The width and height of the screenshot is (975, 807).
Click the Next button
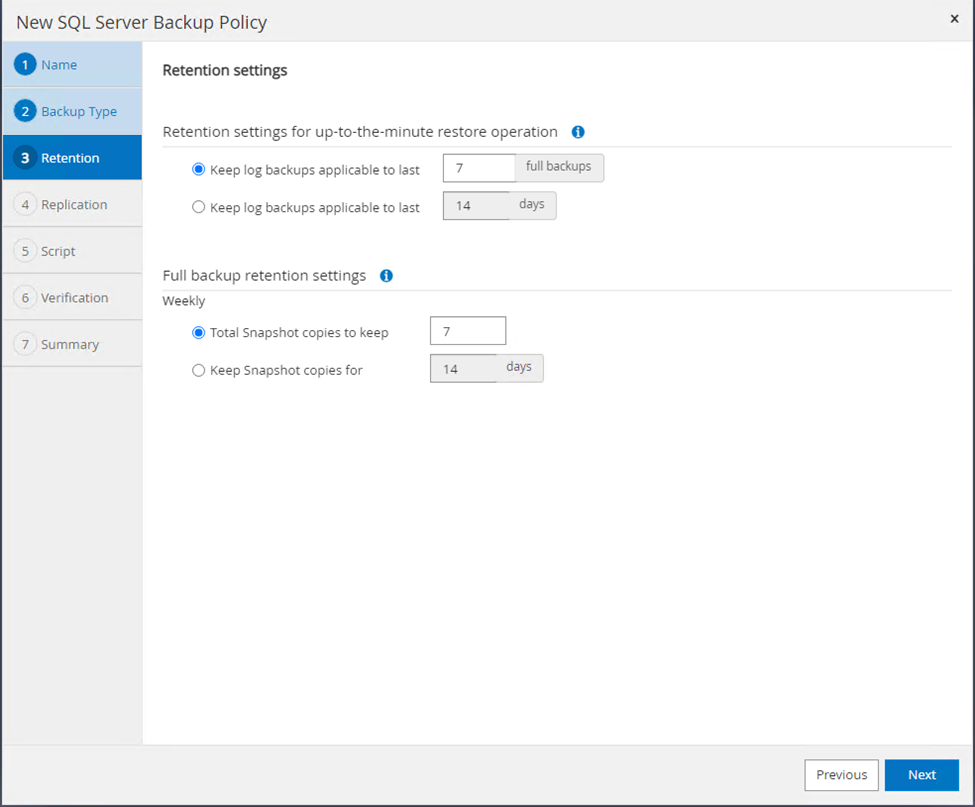(x=921, y=775)
